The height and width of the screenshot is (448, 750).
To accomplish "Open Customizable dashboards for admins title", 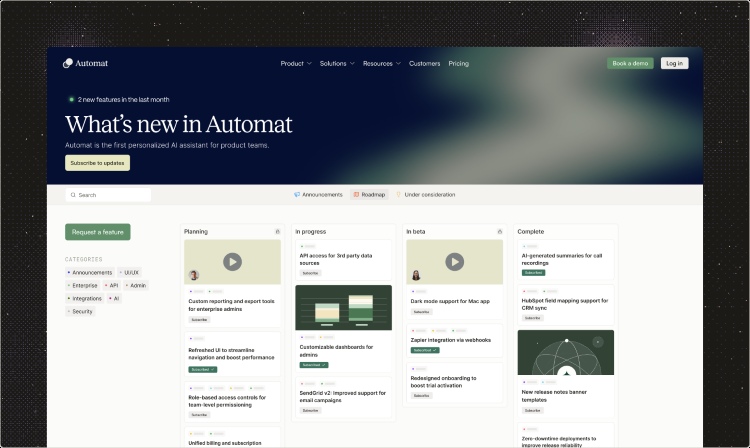I will [336, 351].
